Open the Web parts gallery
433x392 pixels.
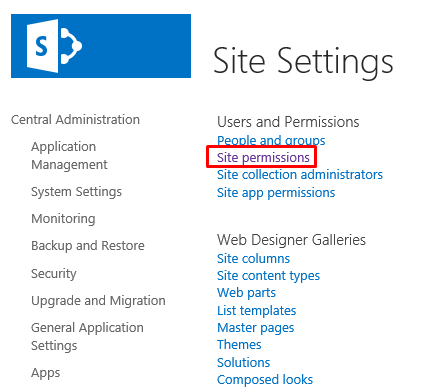pos(246,293)
